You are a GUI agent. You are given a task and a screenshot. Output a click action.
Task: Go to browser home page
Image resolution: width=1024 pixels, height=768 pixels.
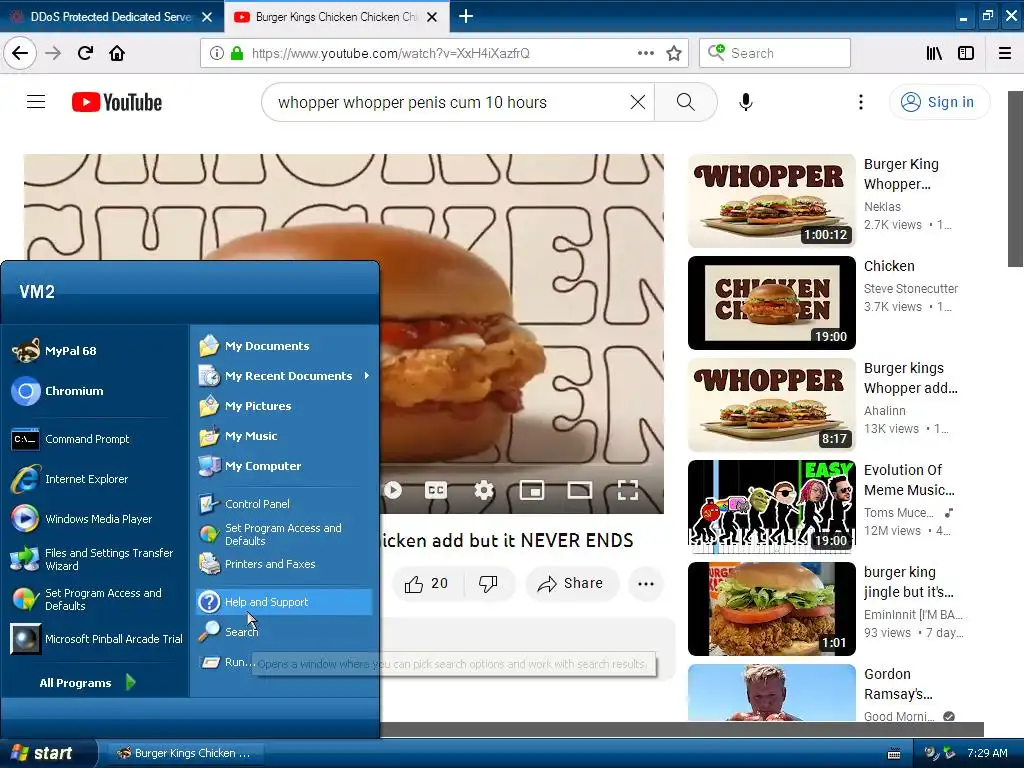(x=117, y=54)
